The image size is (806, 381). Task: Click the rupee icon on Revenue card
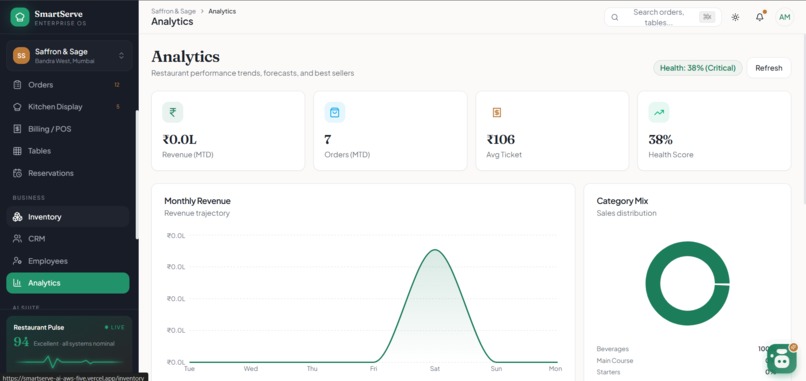pyautogui.click(x=173, y=113)
